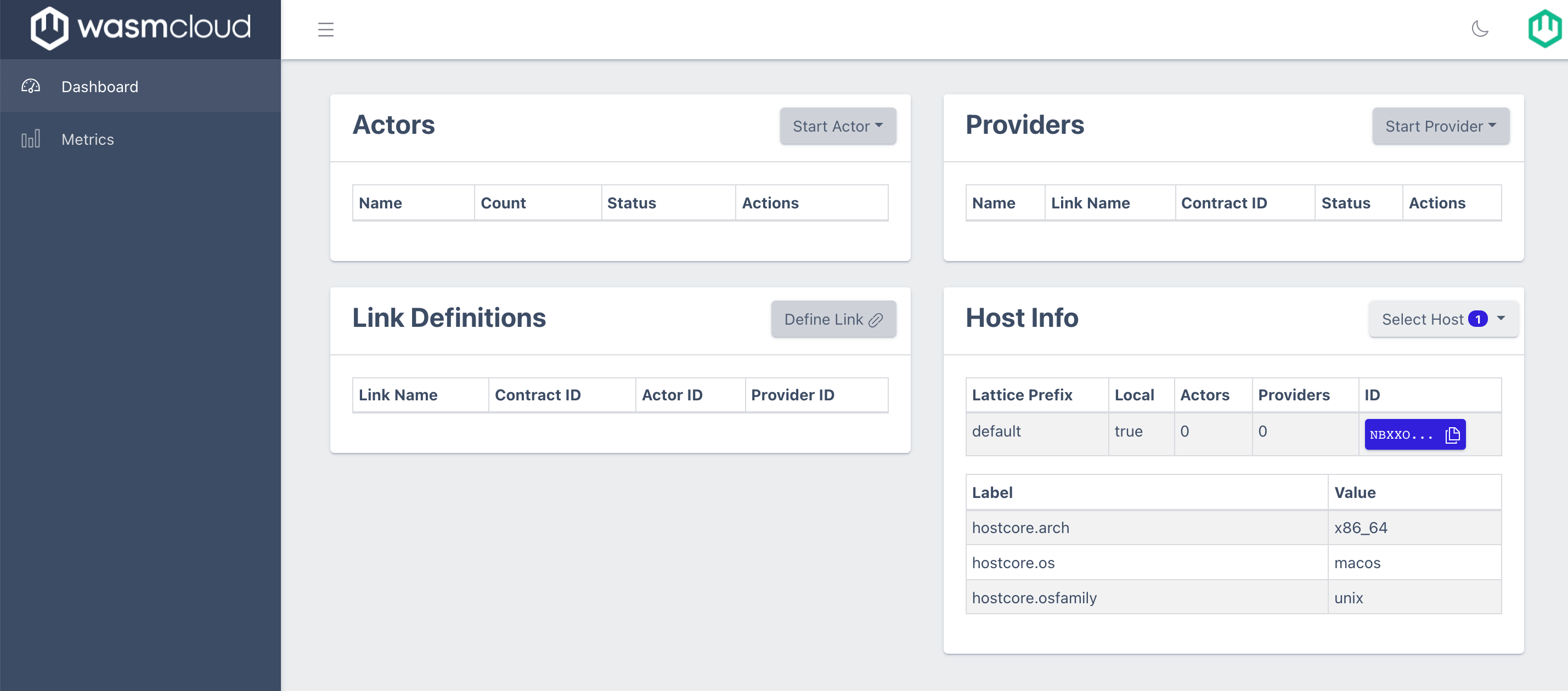Click the Providers card heading
The image size is (1568, 691).
coord(1024,124)
